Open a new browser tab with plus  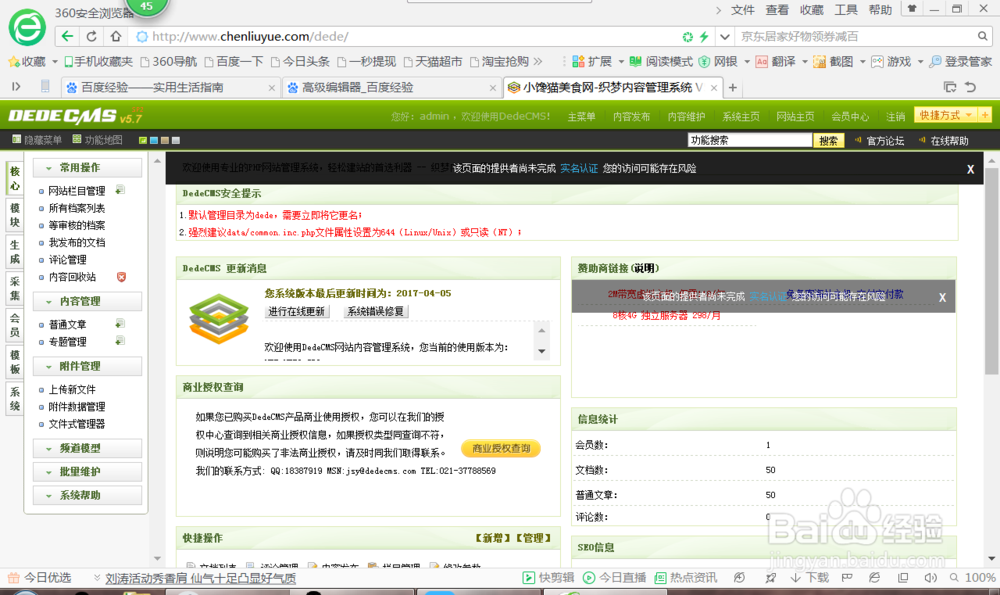point(733,87)
